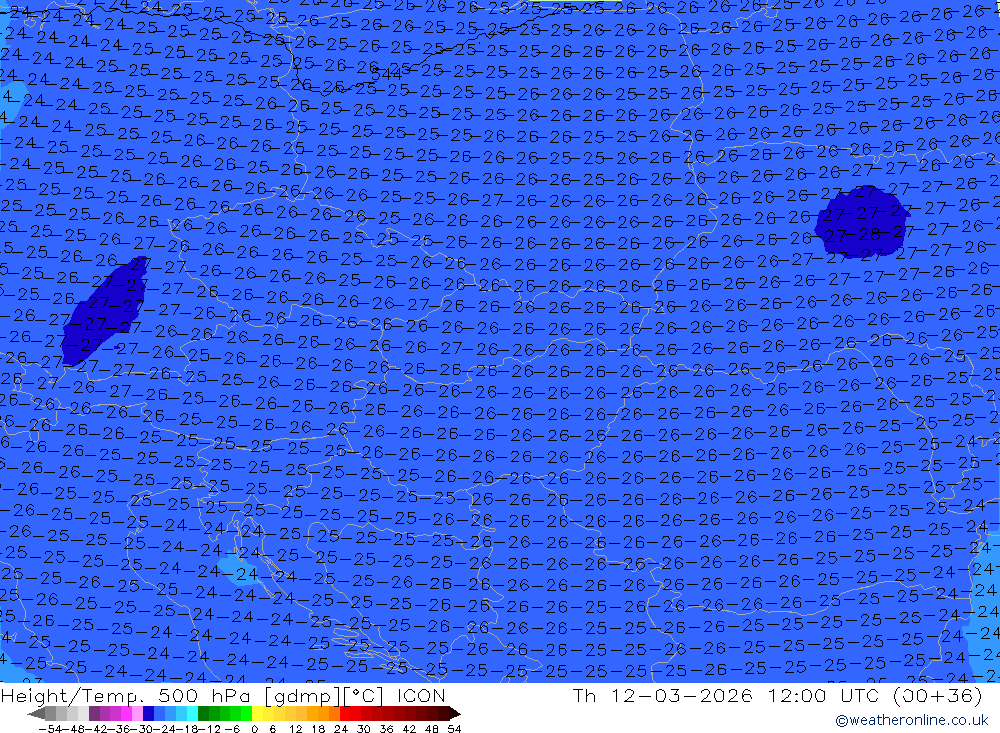
Task: Click the legend label -54
Action: pyautogui.click(x=50, y=729)
